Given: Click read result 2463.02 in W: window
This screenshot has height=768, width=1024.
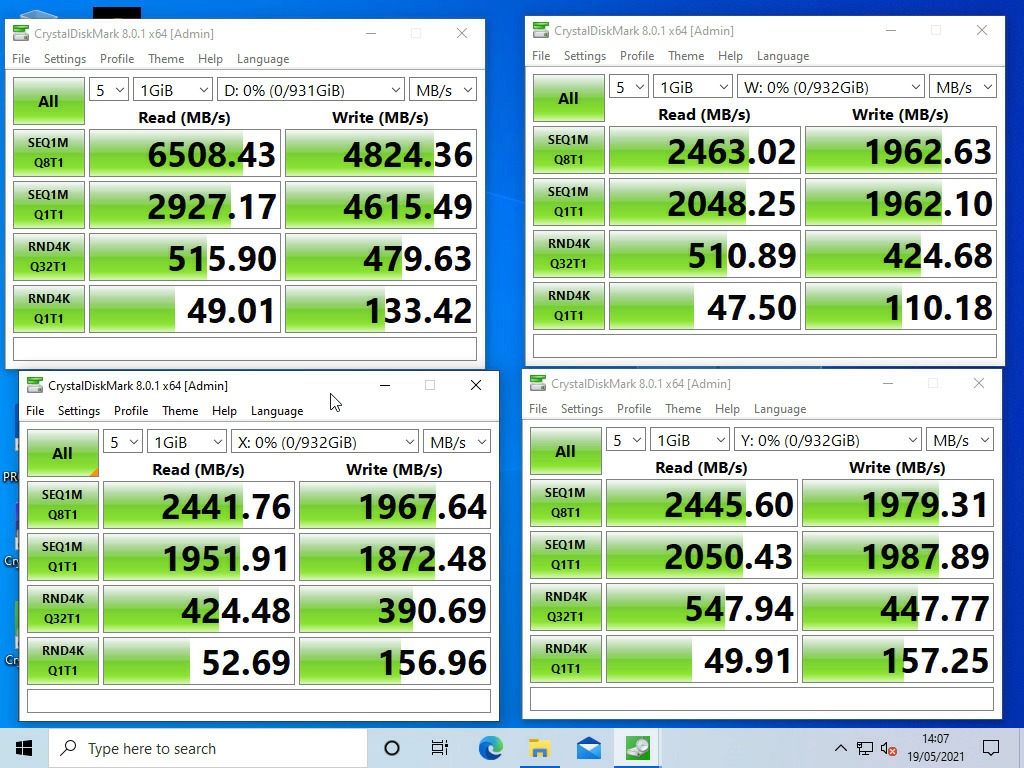Looking at the screenshot, I should (705, 150).
